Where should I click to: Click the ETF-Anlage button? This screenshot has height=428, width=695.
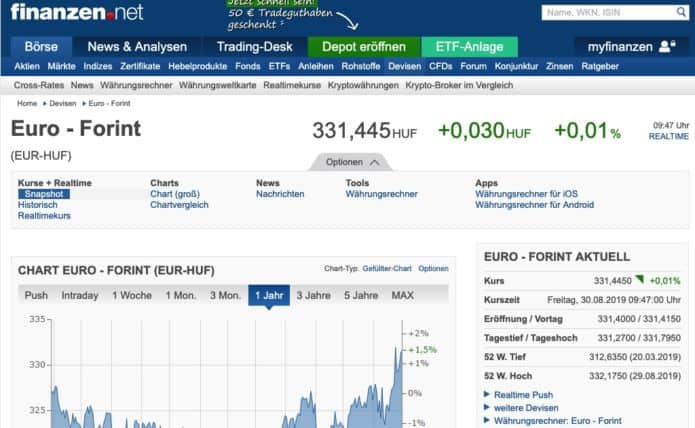point(469,47)
